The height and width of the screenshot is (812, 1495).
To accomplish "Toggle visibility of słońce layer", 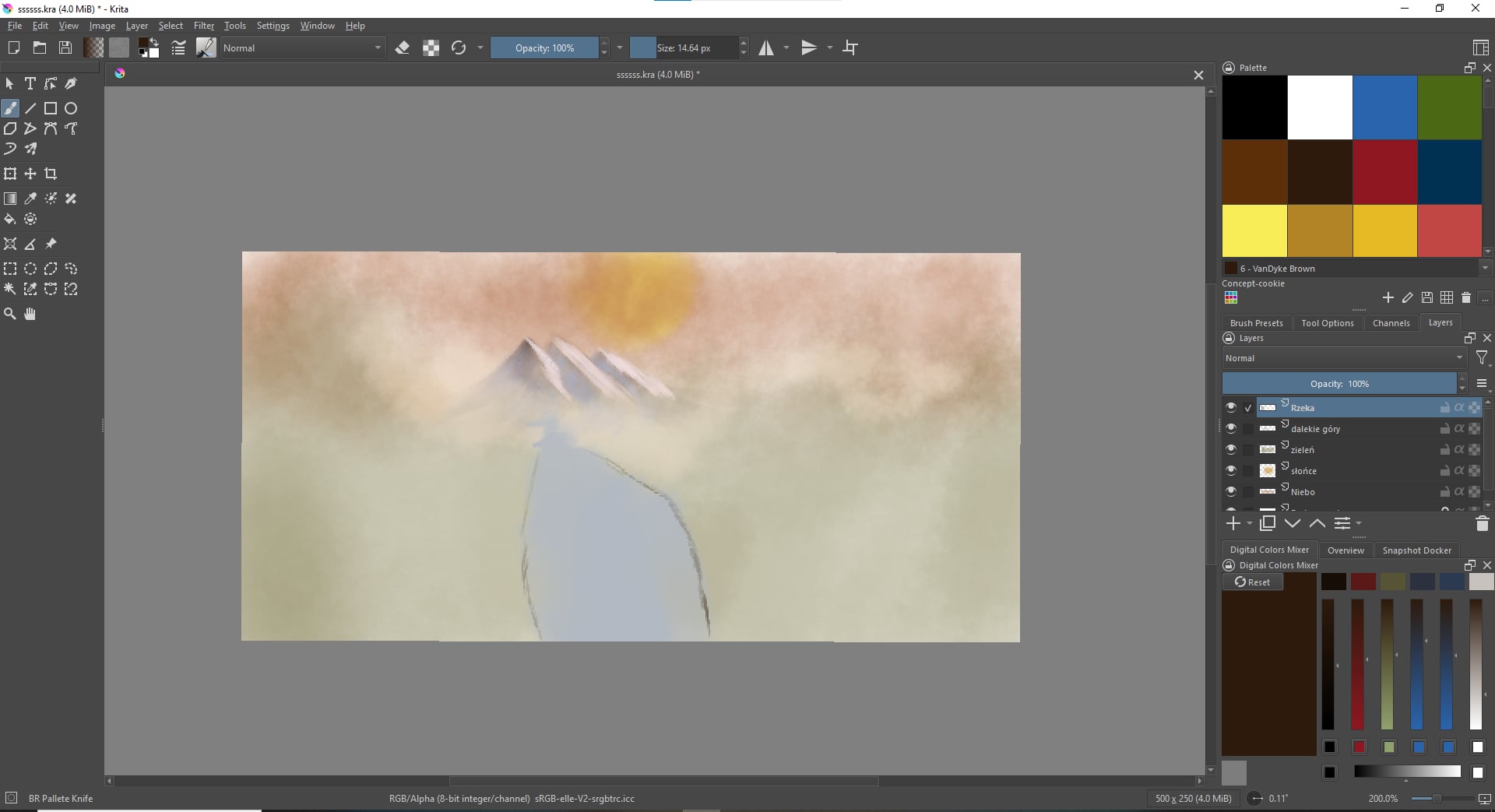I will (1230, 470).
